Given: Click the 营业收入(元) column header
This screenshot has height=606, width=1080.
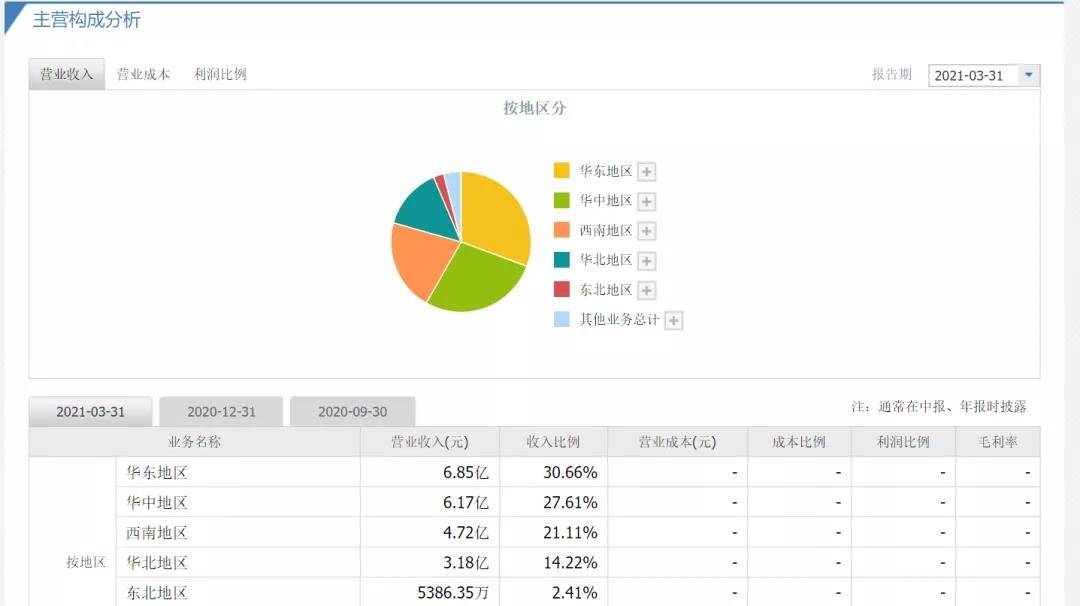Looking at the screenshot, I should [x=429, y=442].
